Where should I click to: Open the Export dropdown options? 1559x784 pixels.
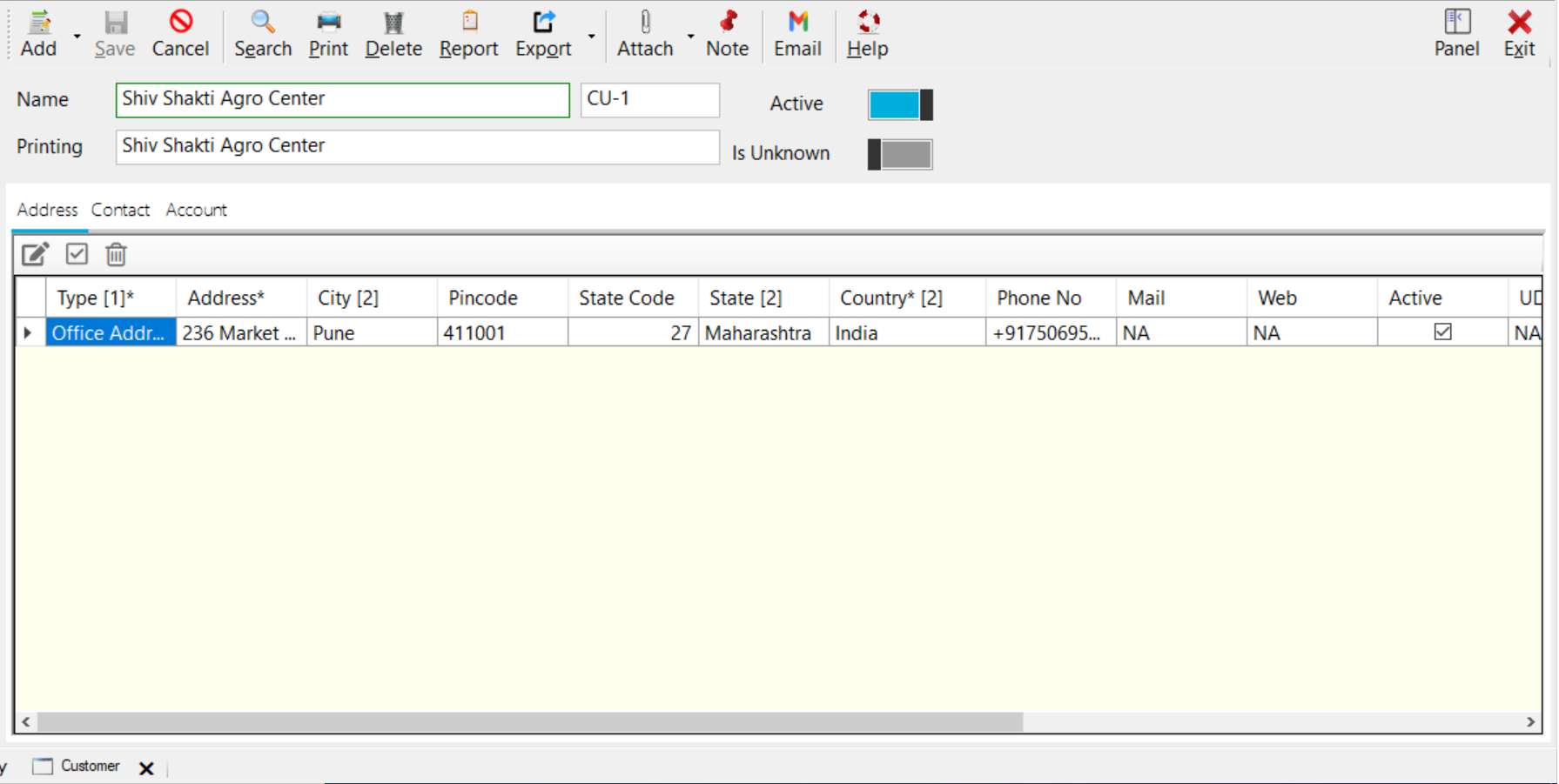(591, 37)
